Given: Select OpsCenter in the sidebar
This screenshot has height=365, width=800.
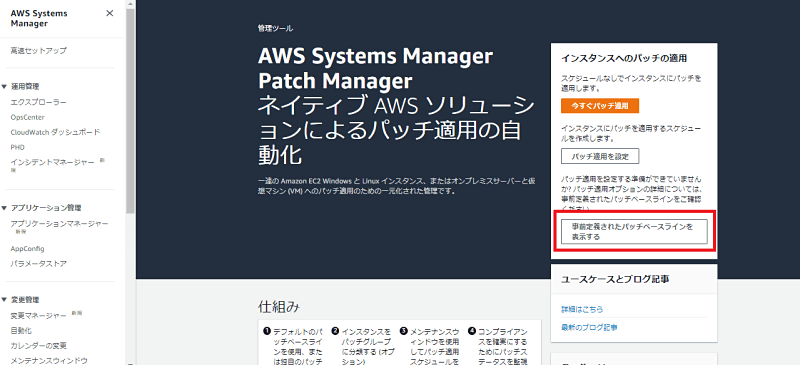Looking at the screenshot, I should pyautogui.click(x=28, y=117).
